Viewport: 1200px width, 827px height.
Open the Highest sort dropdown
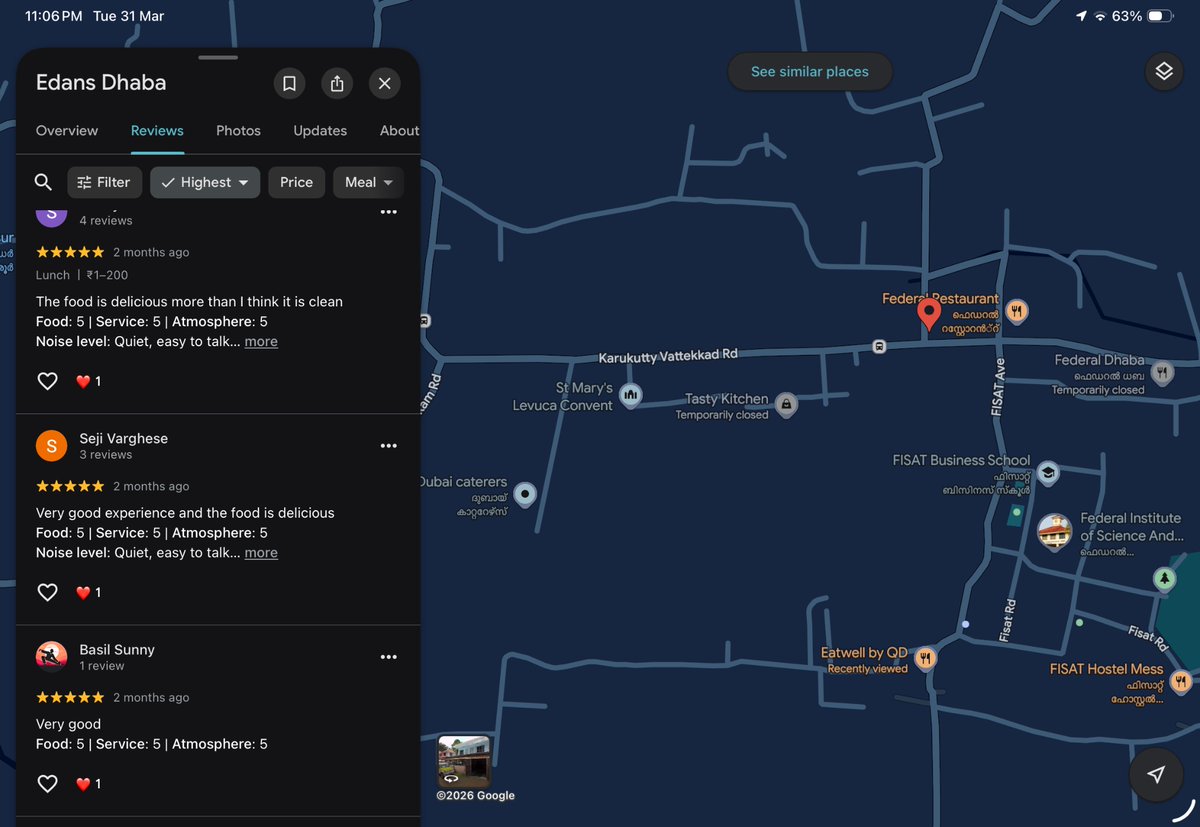205,182
